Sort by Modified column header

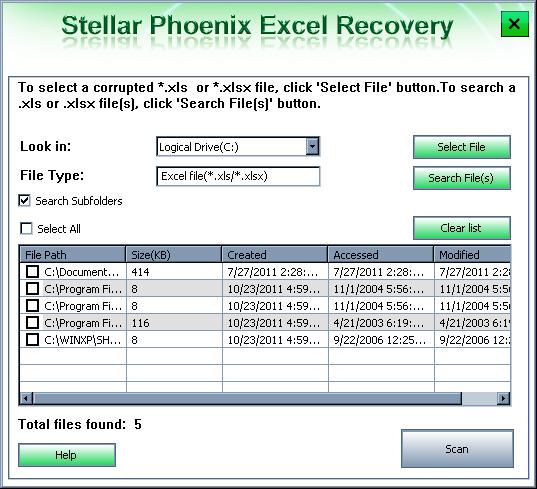[472, 254]
